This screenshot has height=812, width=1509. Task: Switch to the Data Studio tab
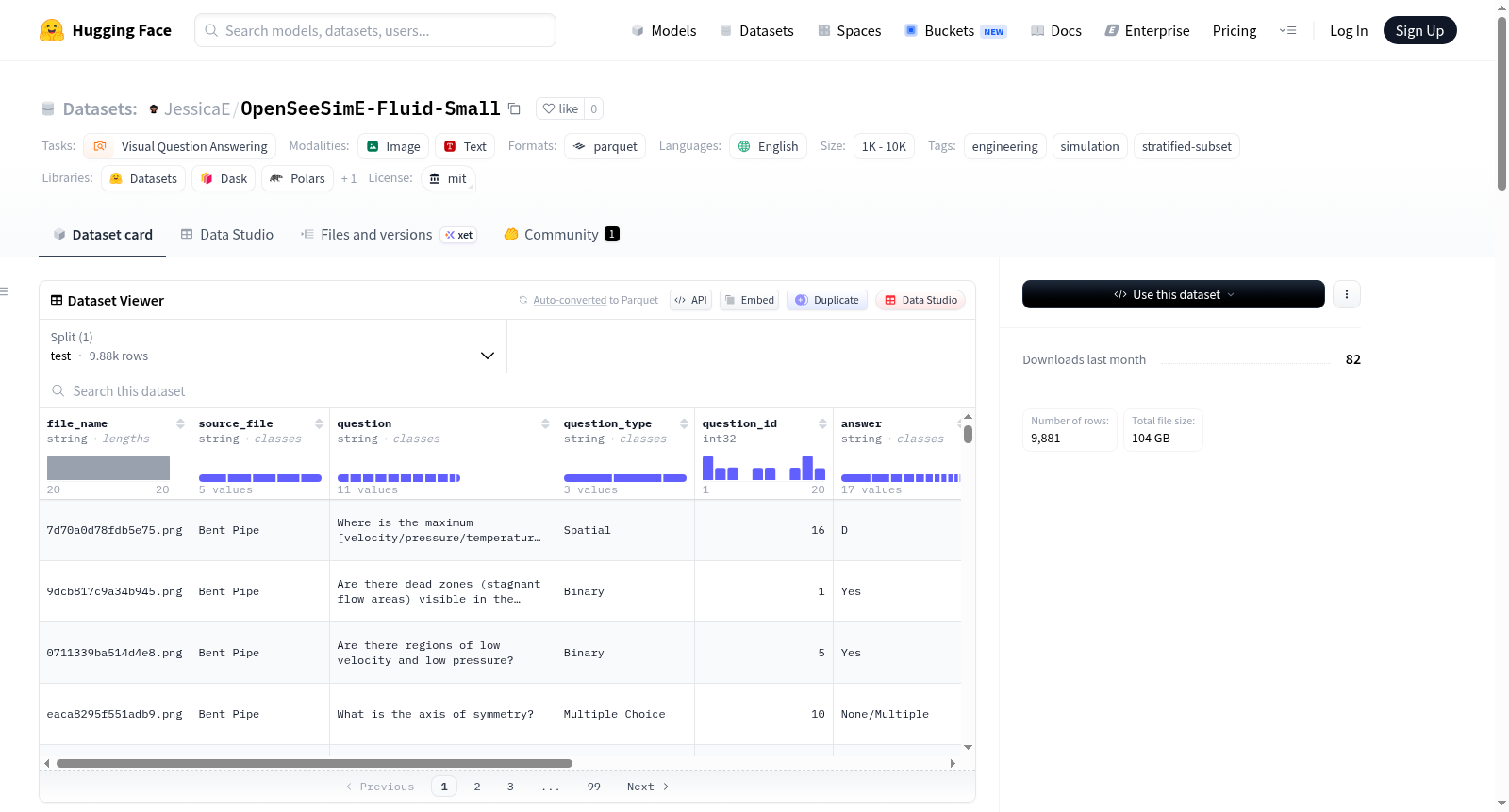point(227,235)
